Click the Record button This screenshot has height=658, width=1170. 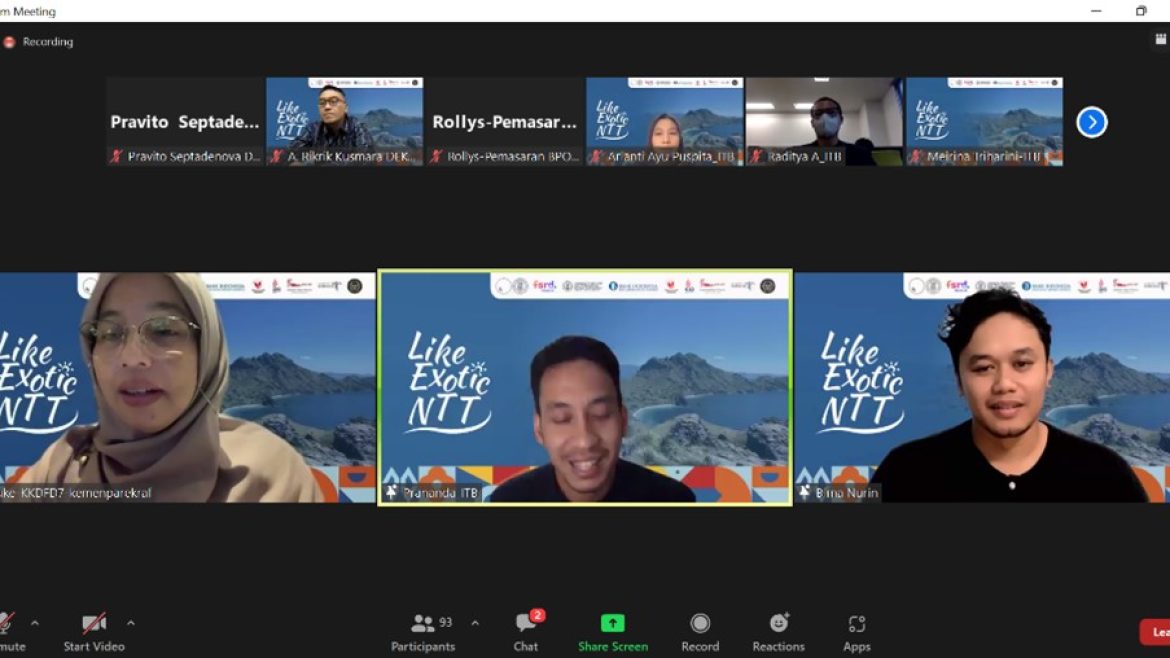point(700,632)
